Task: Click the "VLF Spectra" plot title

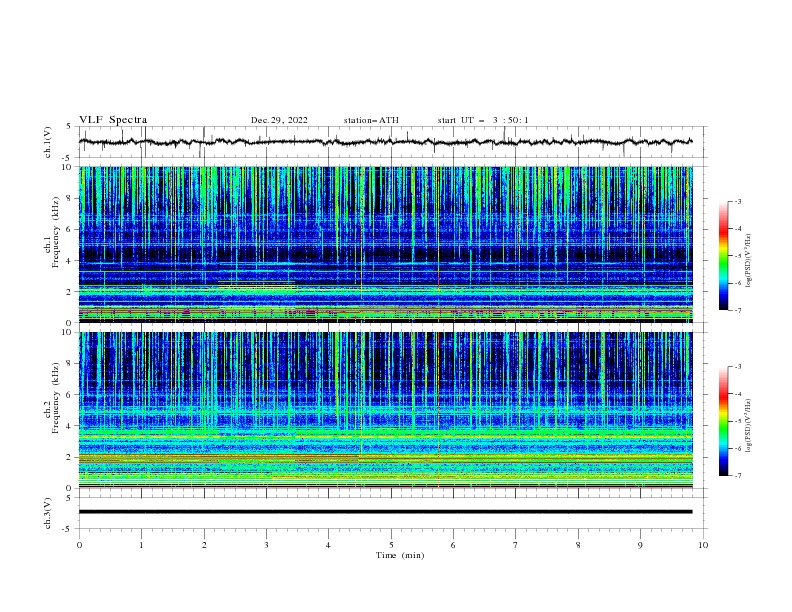Action: [113, 120]
